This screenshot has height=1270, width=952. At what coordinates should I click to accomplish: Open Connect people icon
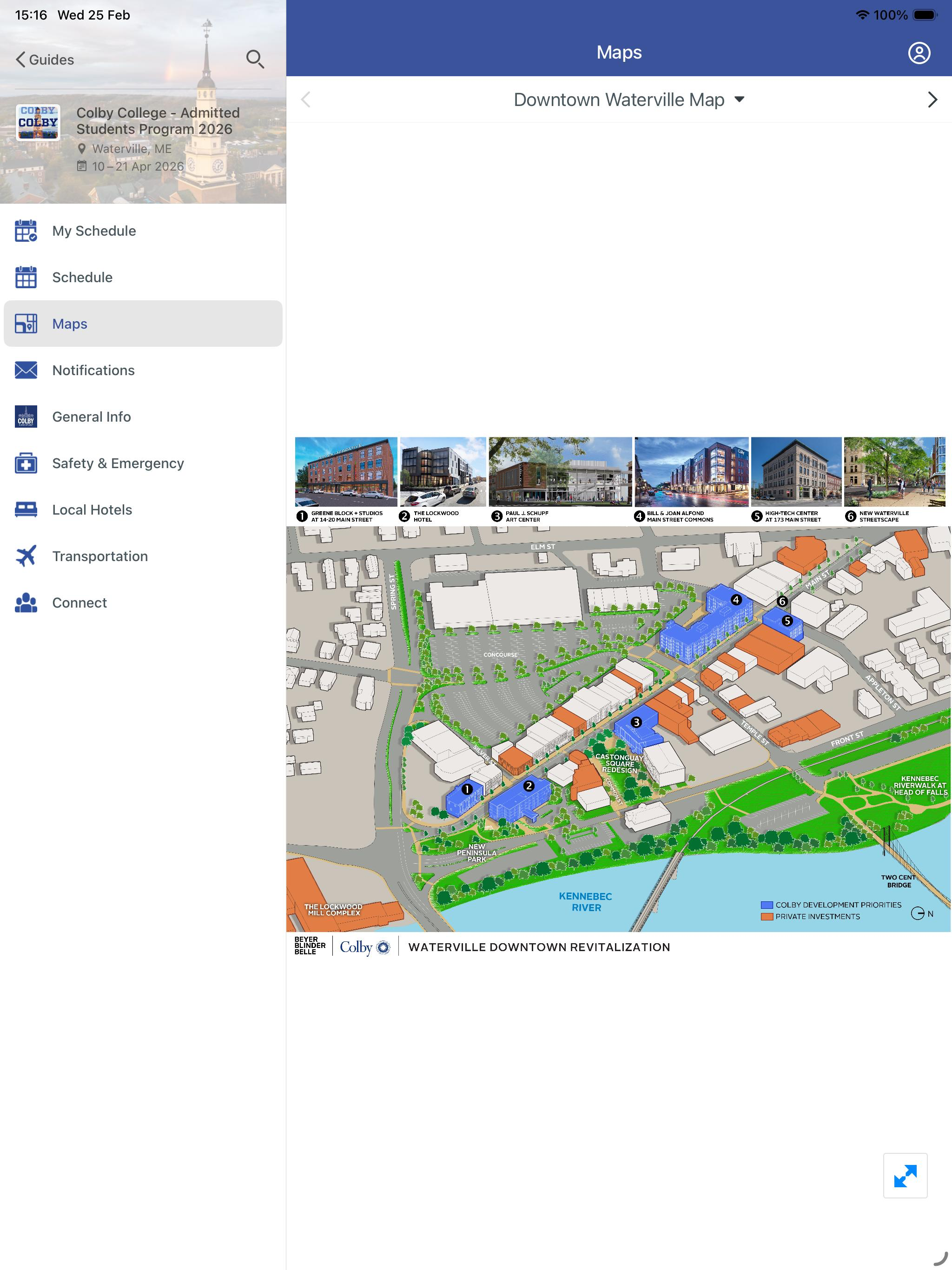coord(26,603)
